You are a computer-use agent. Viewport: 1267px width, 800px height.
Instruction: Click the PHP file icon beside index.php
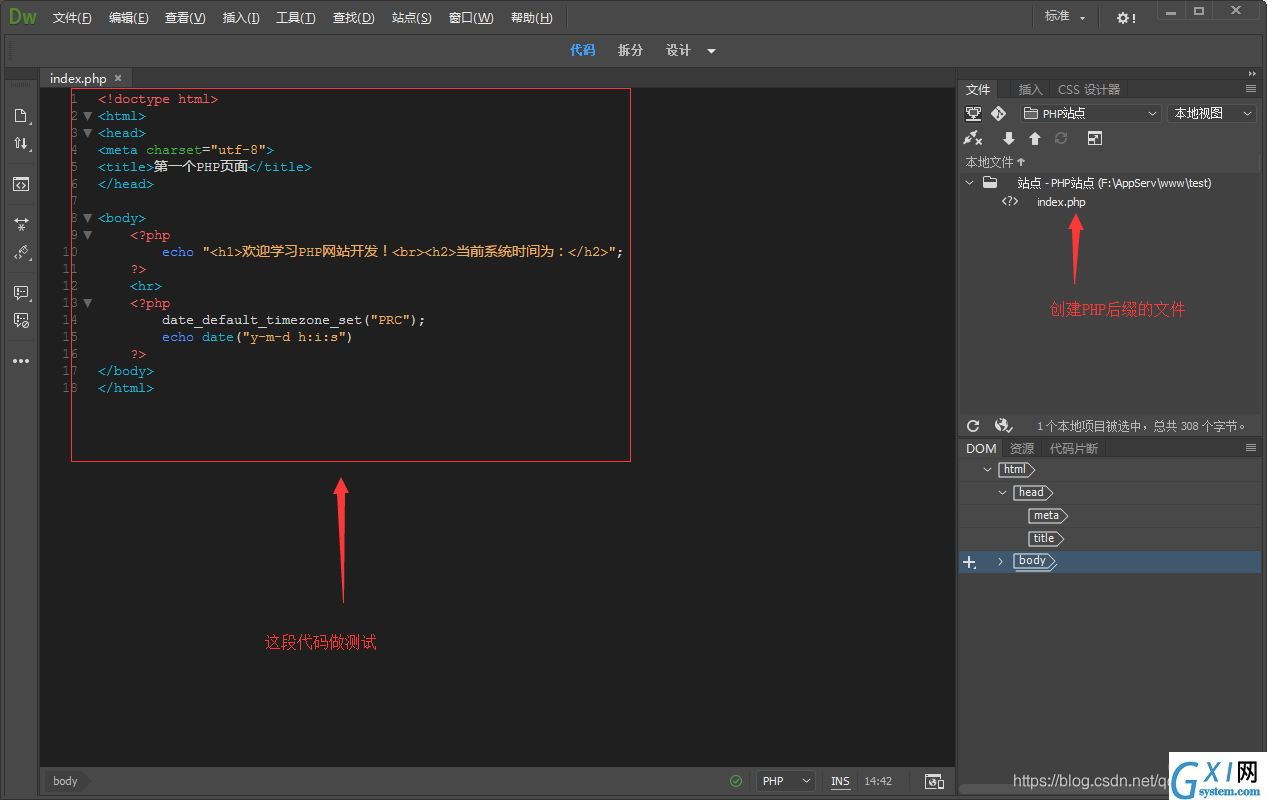(1010, 202)
